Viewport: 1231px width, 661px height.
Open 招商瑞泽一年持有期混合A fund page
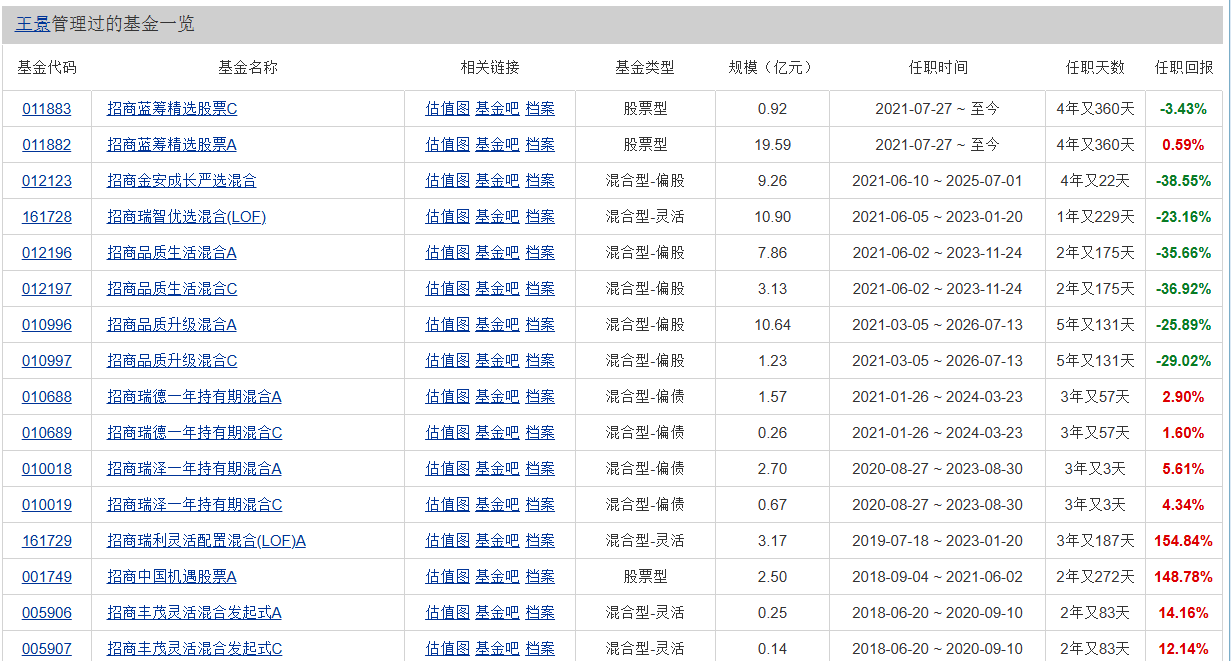tap(194, 469)
